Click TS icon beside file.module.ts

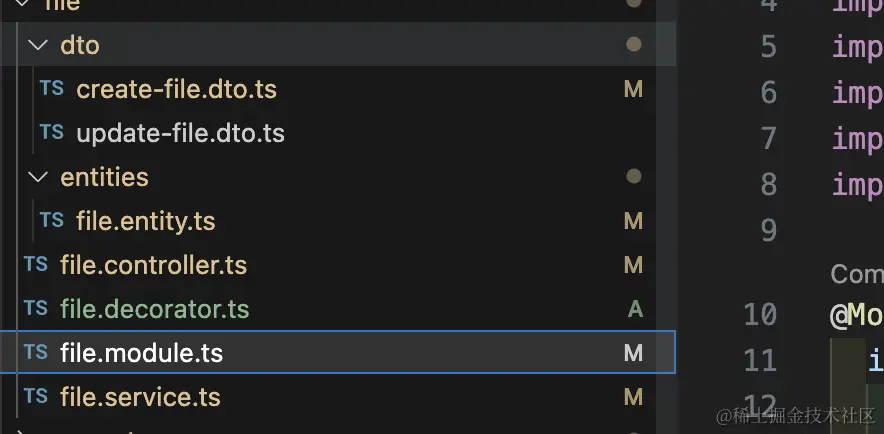click(35, 353)
